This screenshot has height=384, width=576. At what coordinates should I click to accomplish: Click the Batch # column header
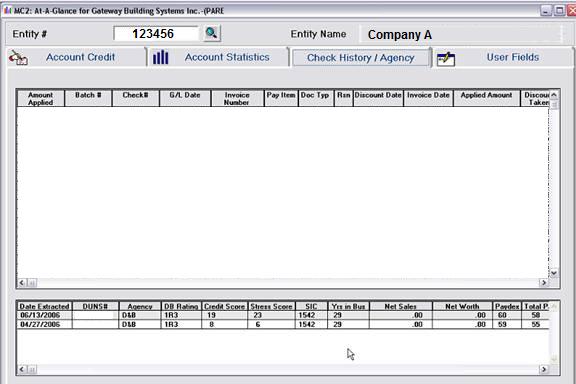coord(88,98)
